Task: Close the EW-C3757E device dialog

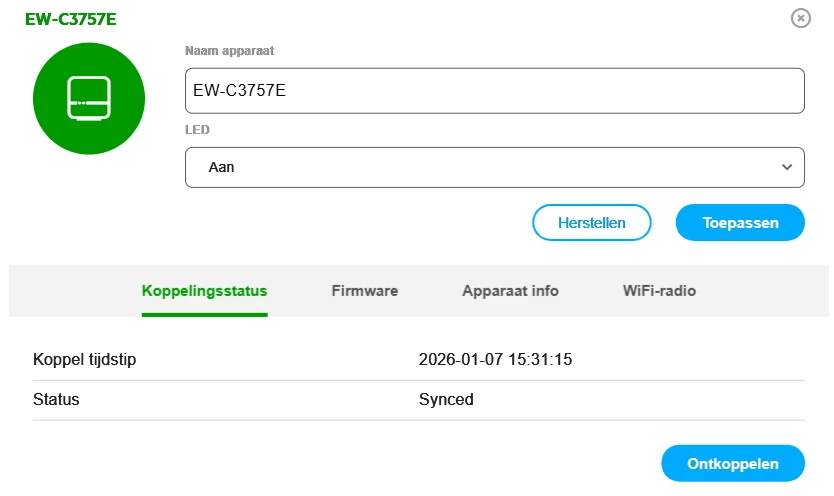Action: tap(800, 18)
